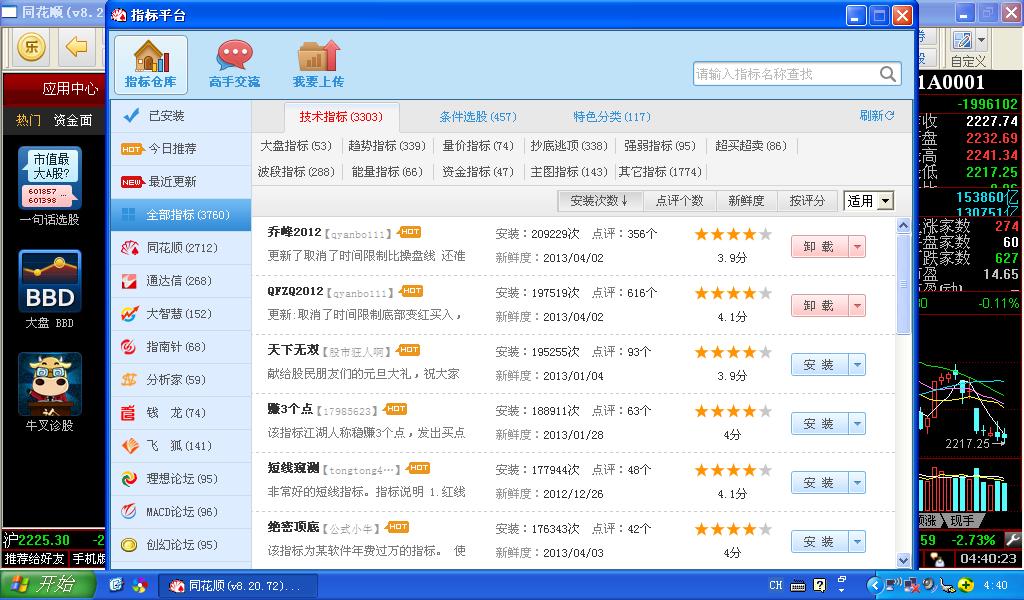Uninstall the 乔峰2012 indicator

tap(820, 247)
